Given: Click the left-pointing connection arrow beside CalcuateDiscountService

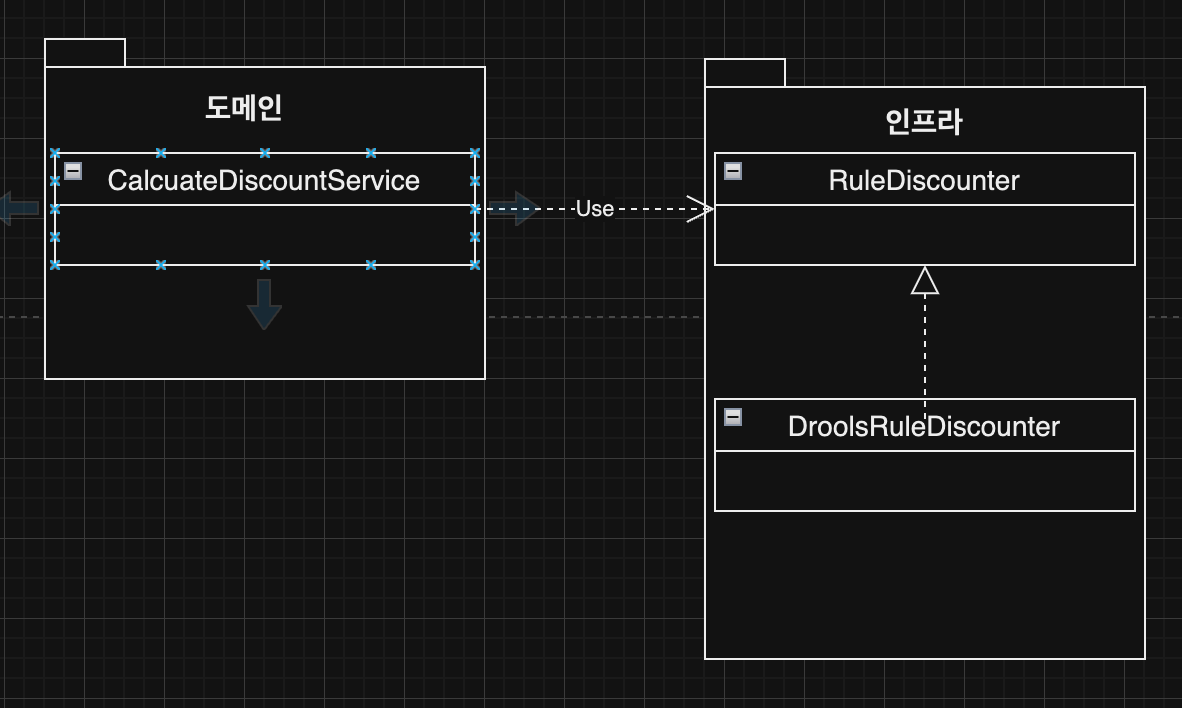Looking at the screenshot, I should pos(18,209).
